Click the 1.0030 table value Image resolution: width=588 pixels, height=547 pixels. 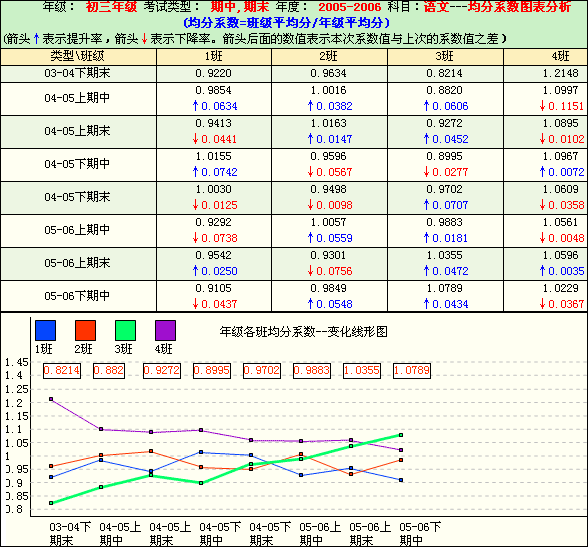[x=213, y=189]
